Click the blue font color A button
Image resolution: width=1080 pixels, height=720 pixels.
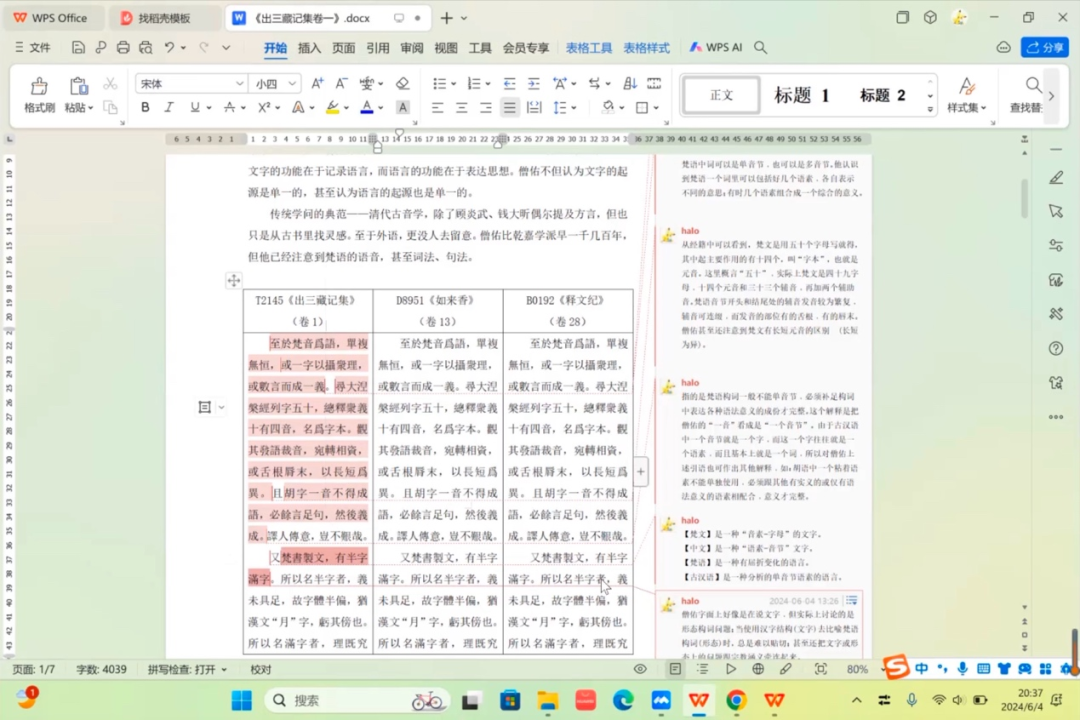click(x=367, y=107)
